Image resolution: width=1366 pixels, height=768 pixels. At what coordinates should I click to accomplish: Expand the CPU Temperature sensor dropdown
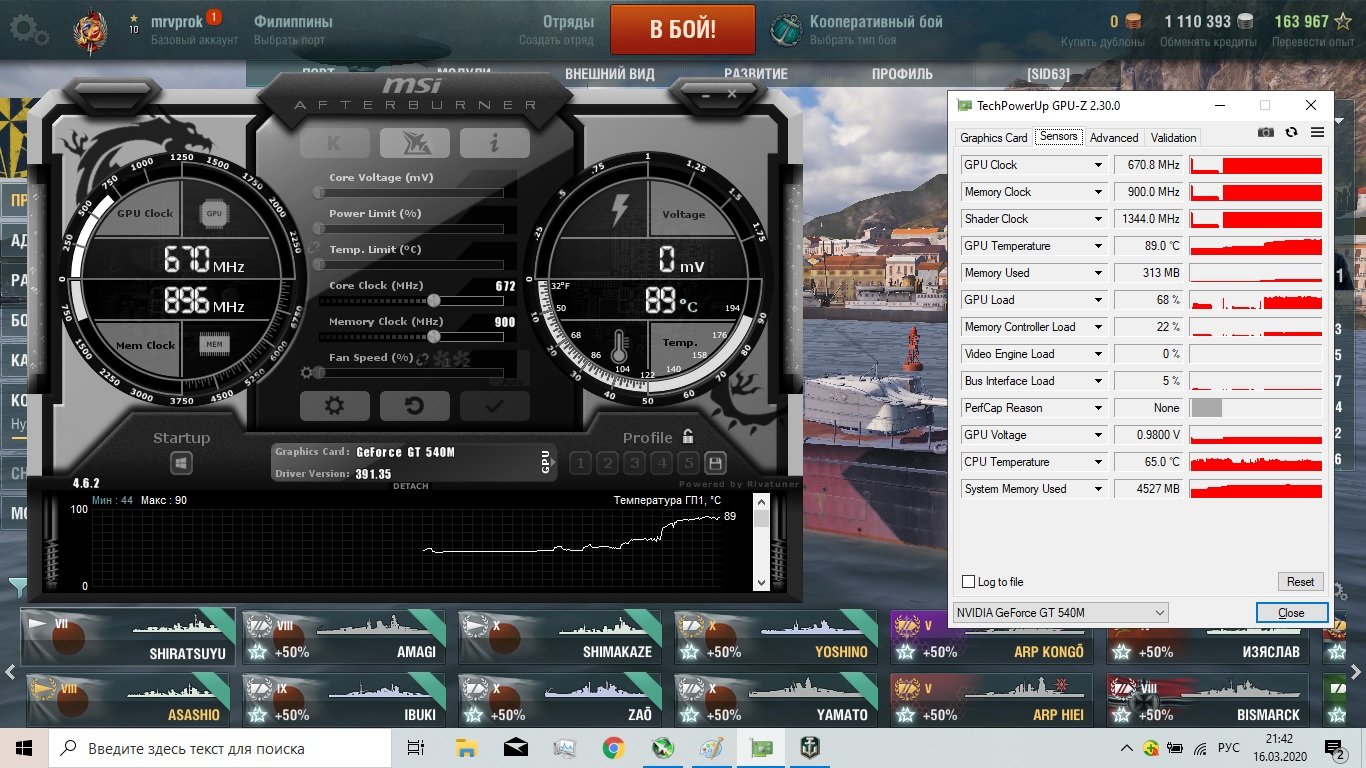point(1098,462)
